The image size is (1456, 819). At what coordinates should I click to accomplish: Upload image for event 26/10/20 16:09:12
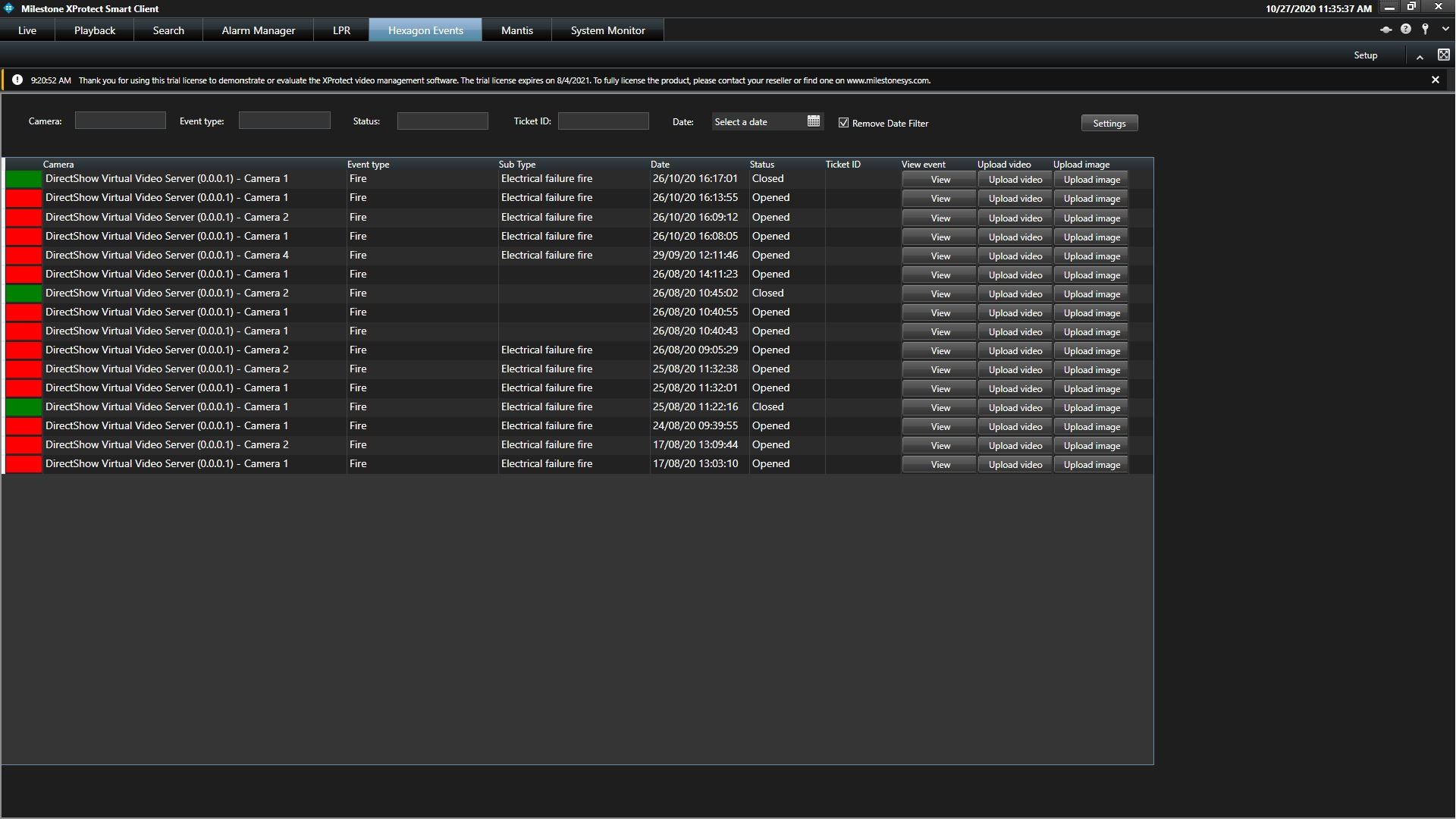(x=1091, y=218)
